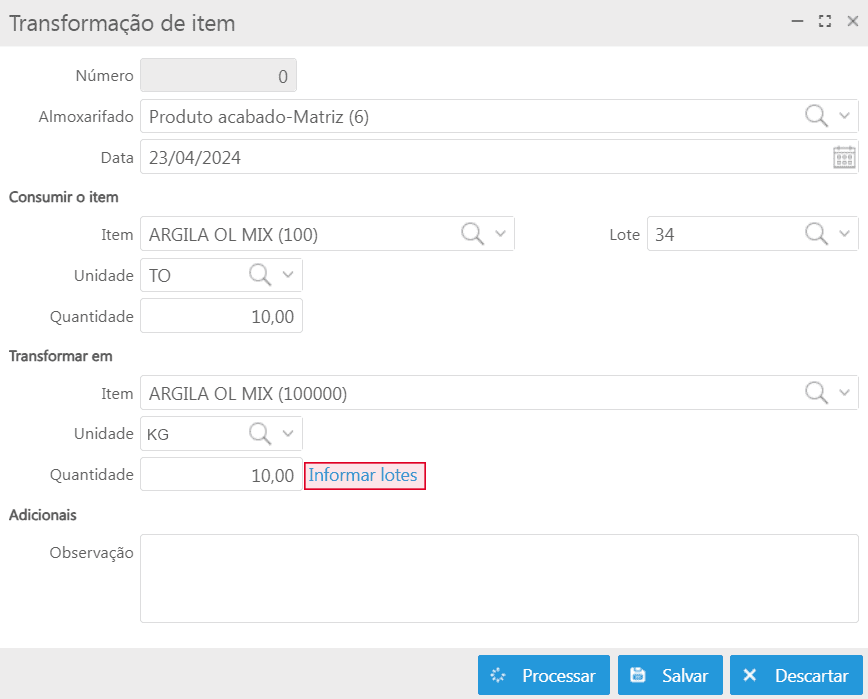
Task: Open dropdown for ARGILA OL MIX (100) item
Action: 500,235
